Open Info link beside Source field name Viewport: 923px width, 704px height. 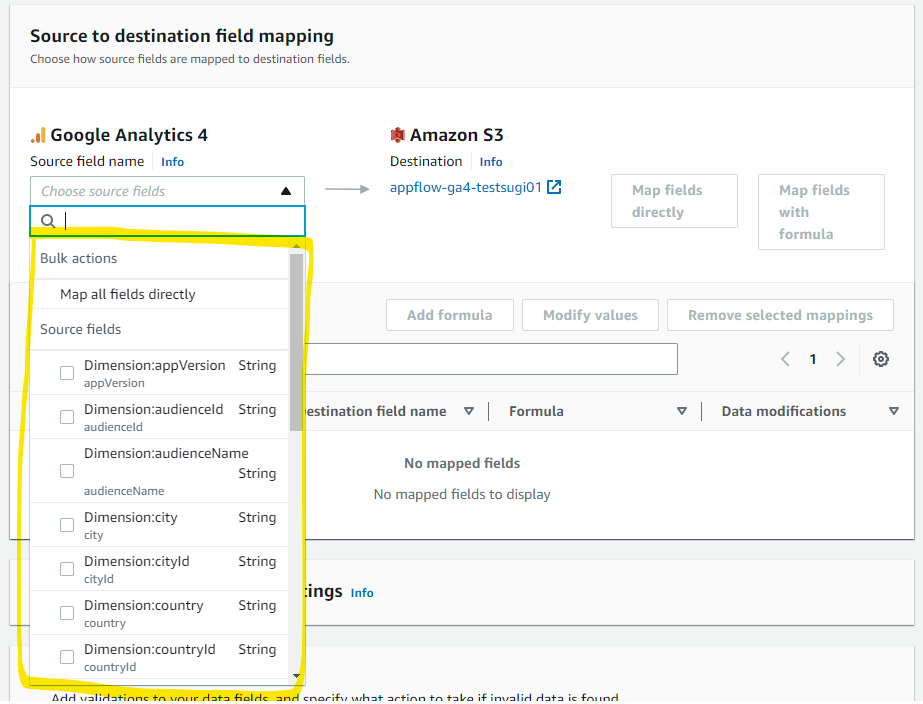(172, 162)
